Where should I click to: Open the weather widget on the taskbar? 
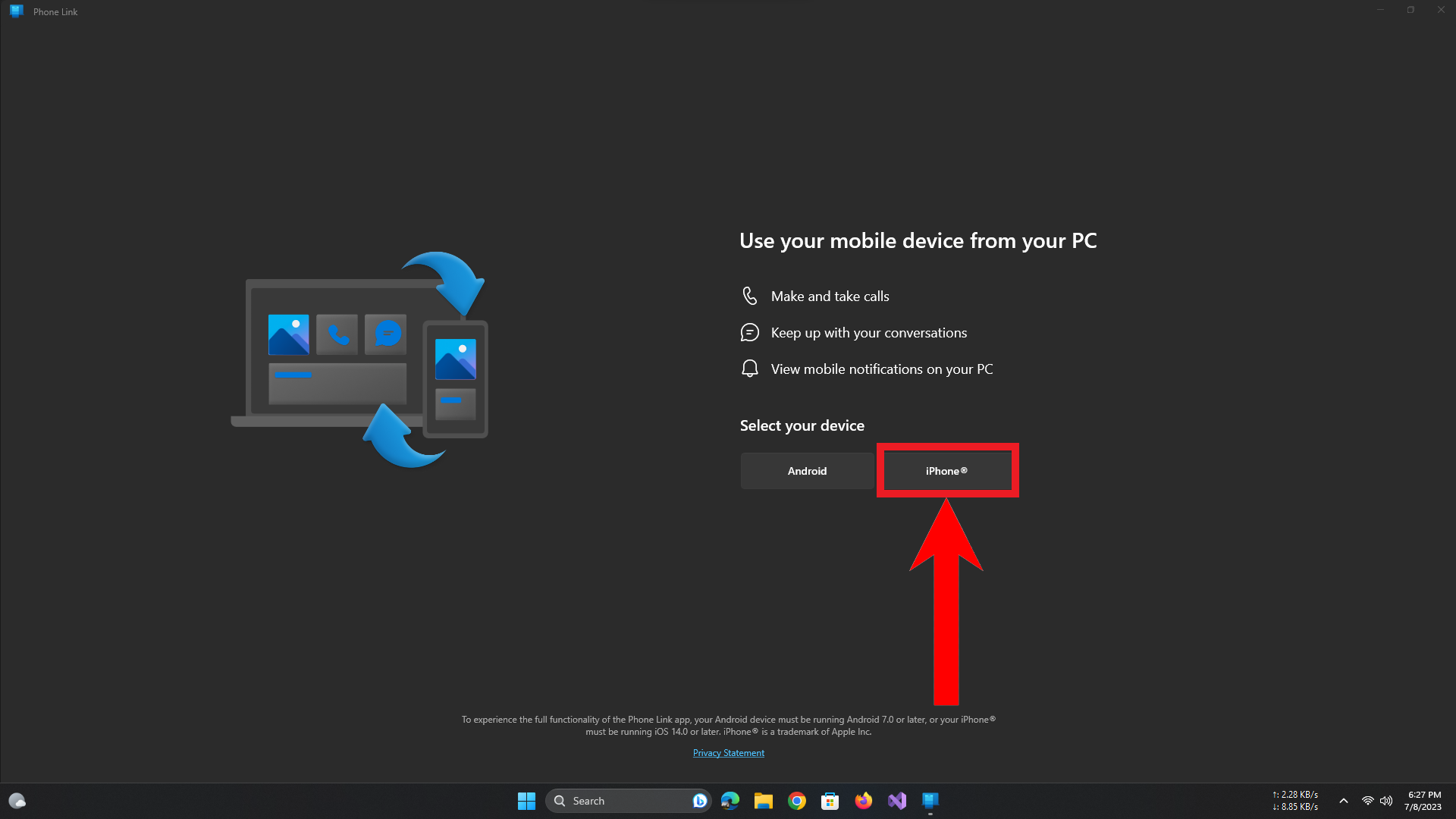tap(17, 801)
